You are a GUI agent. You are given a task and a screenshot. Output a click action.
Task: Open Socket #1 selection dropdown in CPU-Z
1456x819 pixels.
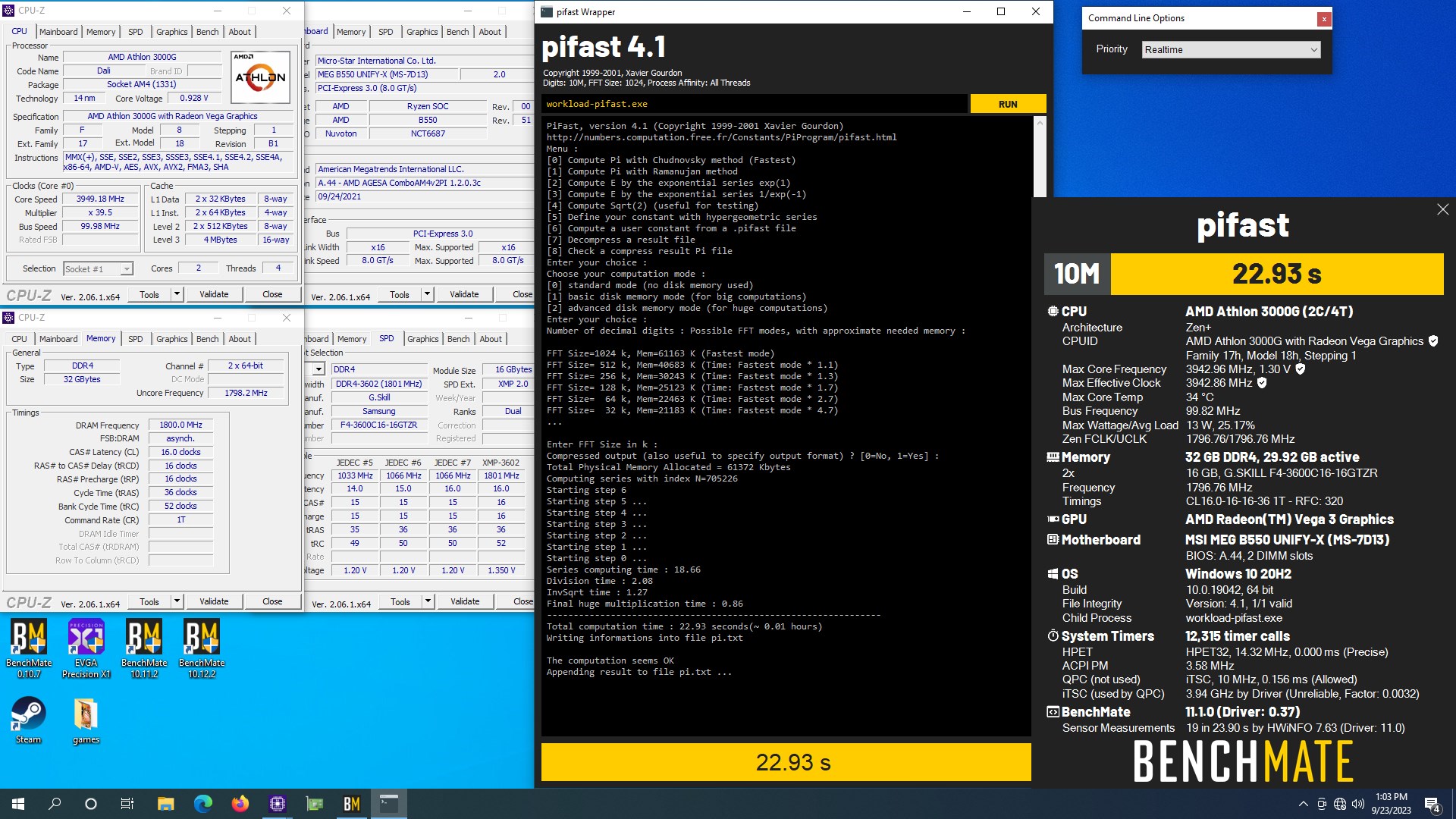click(x=98, y=268)
